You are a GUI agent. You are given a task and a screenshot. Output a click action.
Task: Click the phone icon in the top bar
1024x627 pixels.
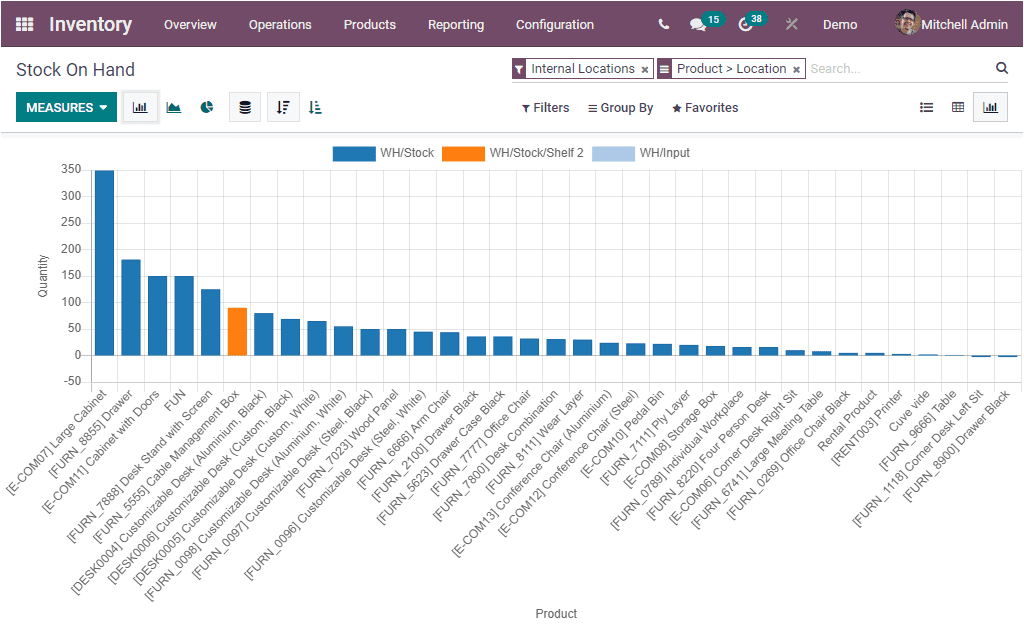[x=663, y=24]
